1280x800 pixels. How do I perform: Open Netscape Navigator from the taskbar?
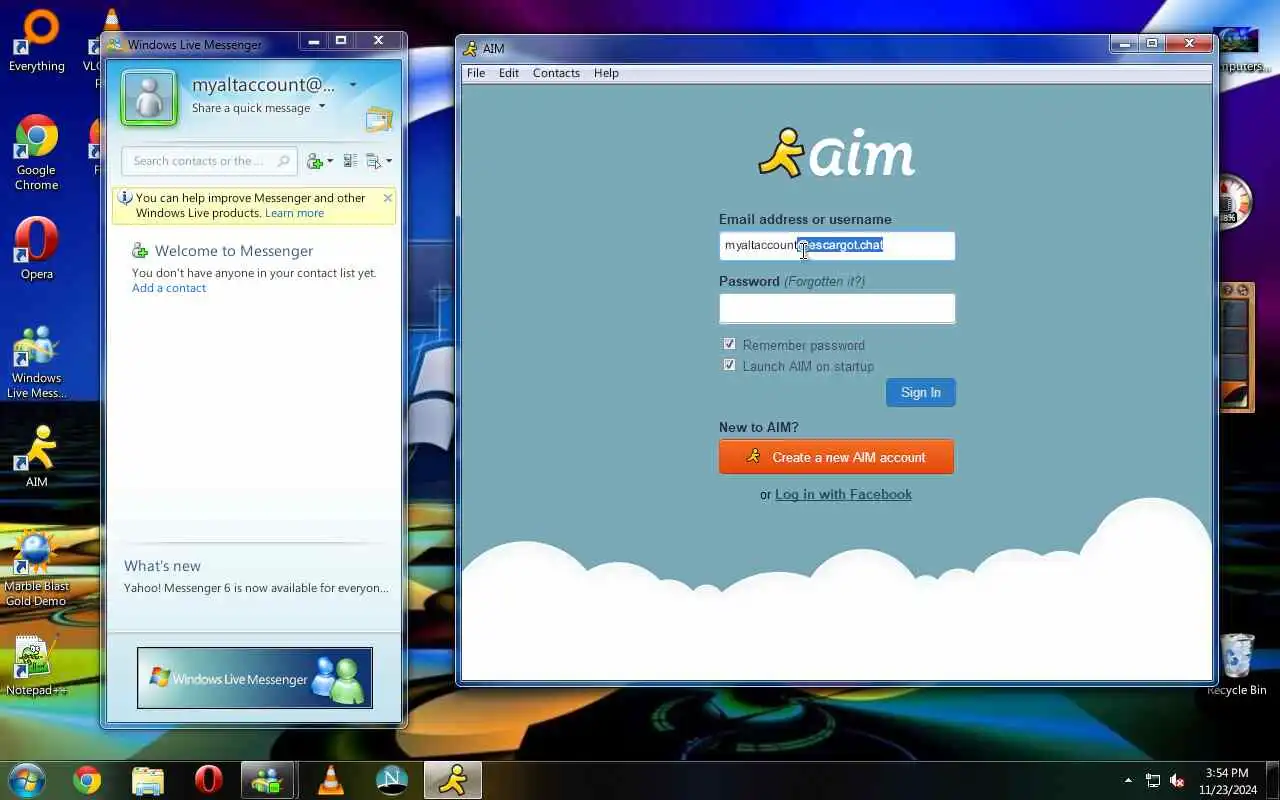(x=391, y=780)
